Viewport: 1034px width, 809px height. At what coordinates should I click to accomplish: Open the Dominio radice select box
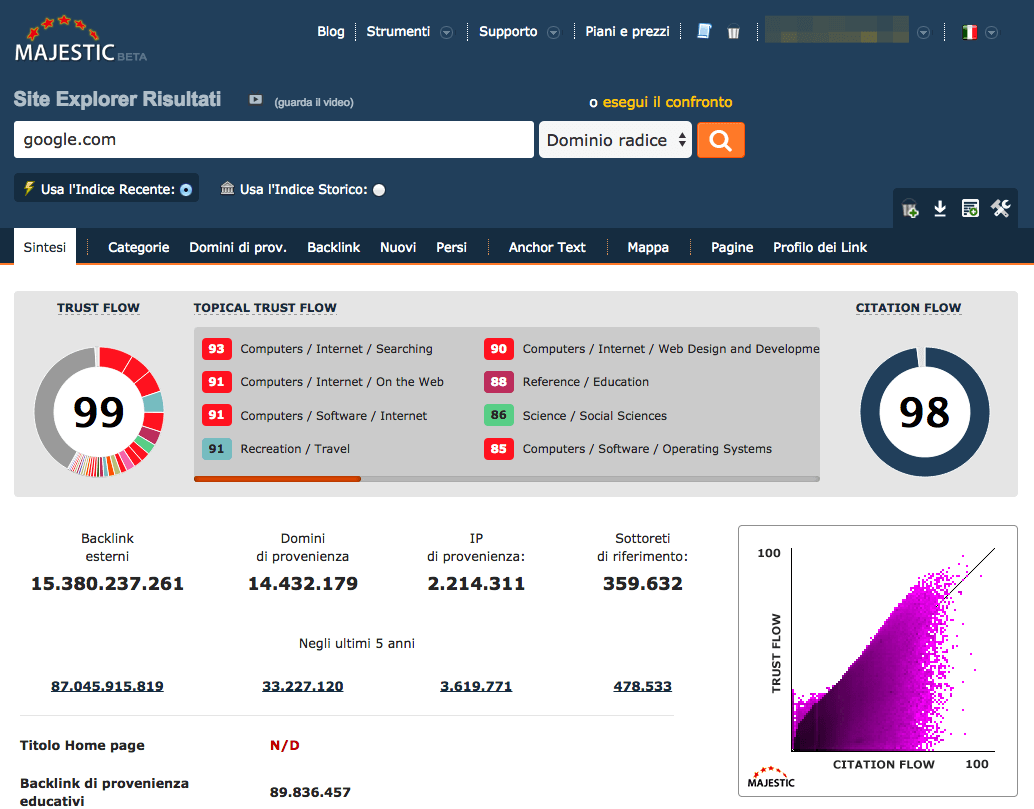pos(615,140)
